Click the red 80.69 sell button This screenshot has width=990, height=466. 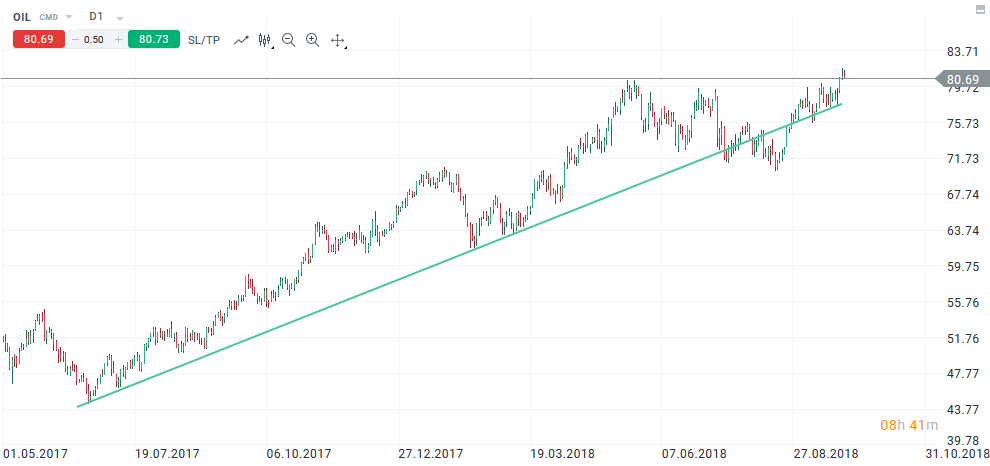[39, 40]
